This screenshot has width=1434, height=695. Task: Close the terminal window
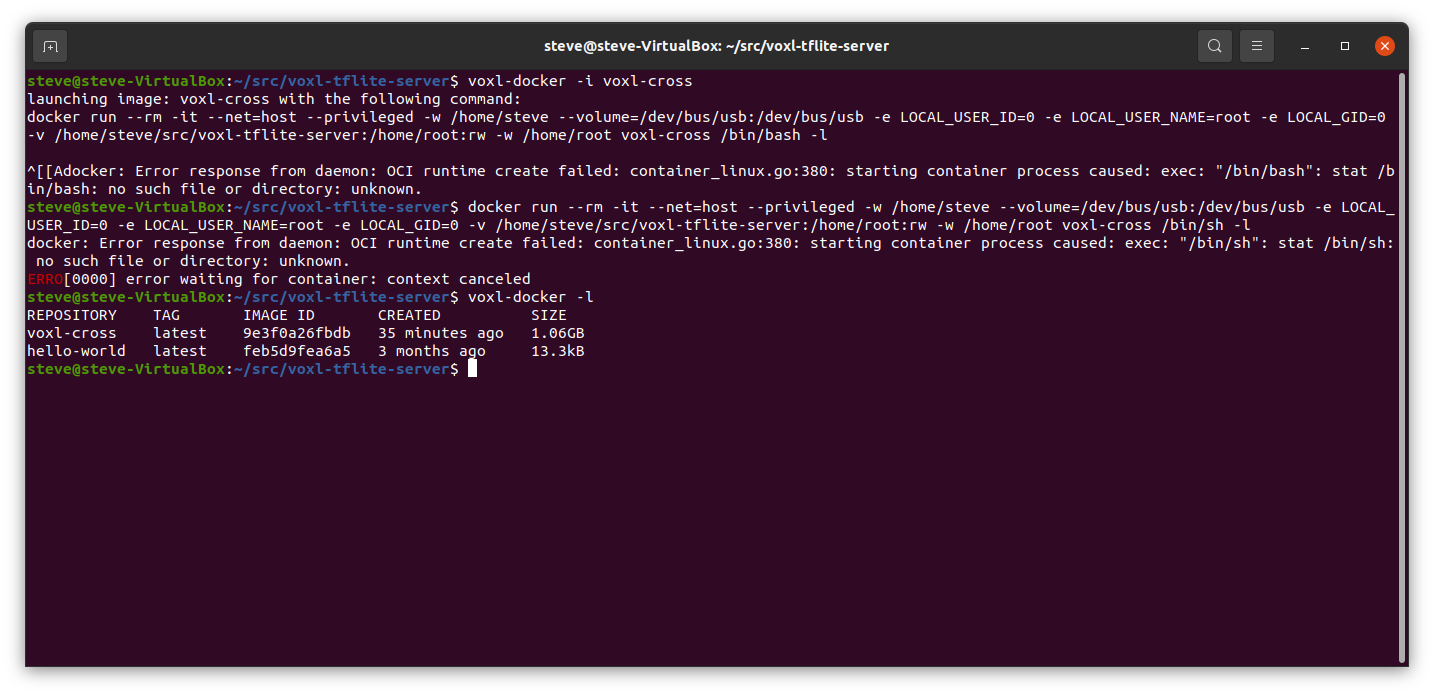(1385, 46)
